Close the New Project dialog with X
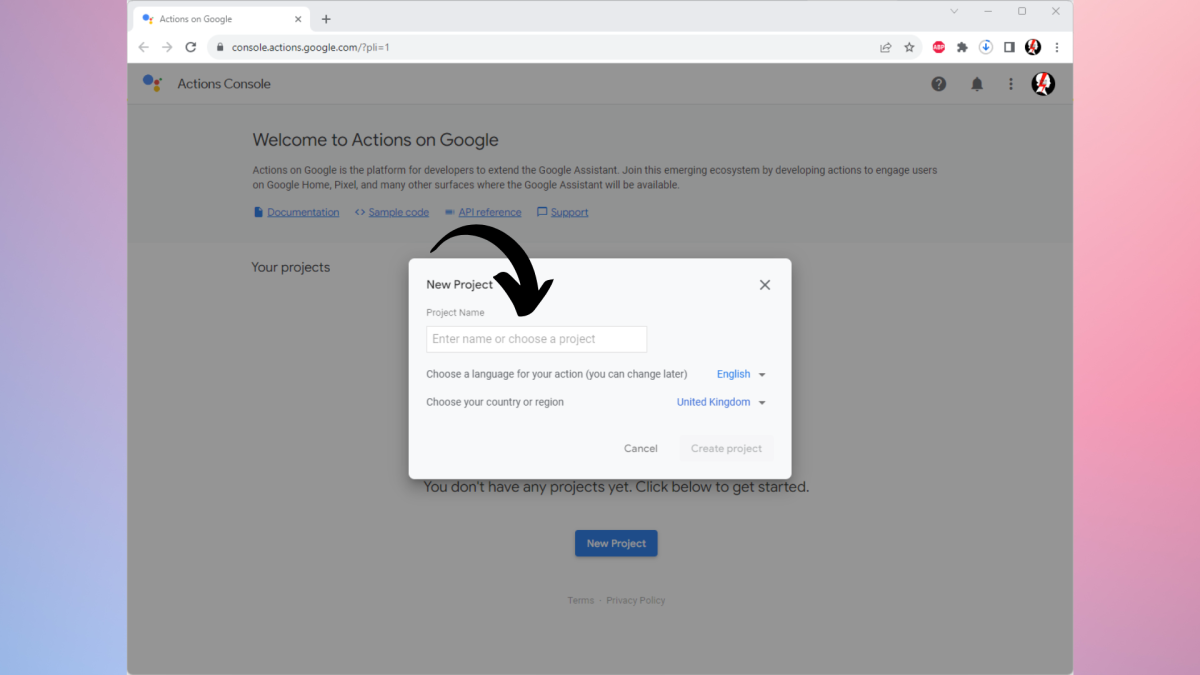 pos(765,285)
